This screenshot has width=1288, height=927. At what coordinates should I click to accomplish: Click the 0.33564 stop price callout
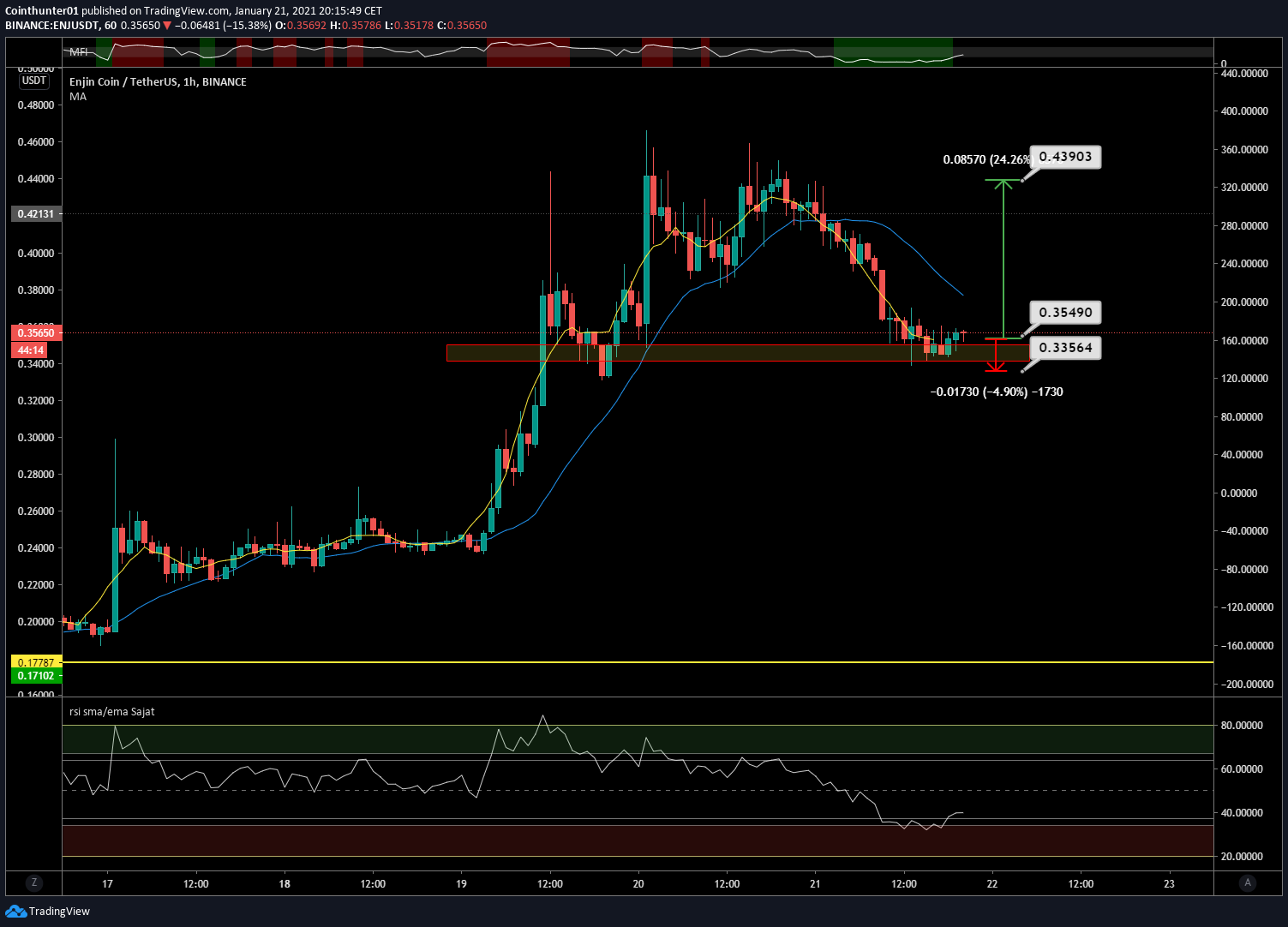1065,347
